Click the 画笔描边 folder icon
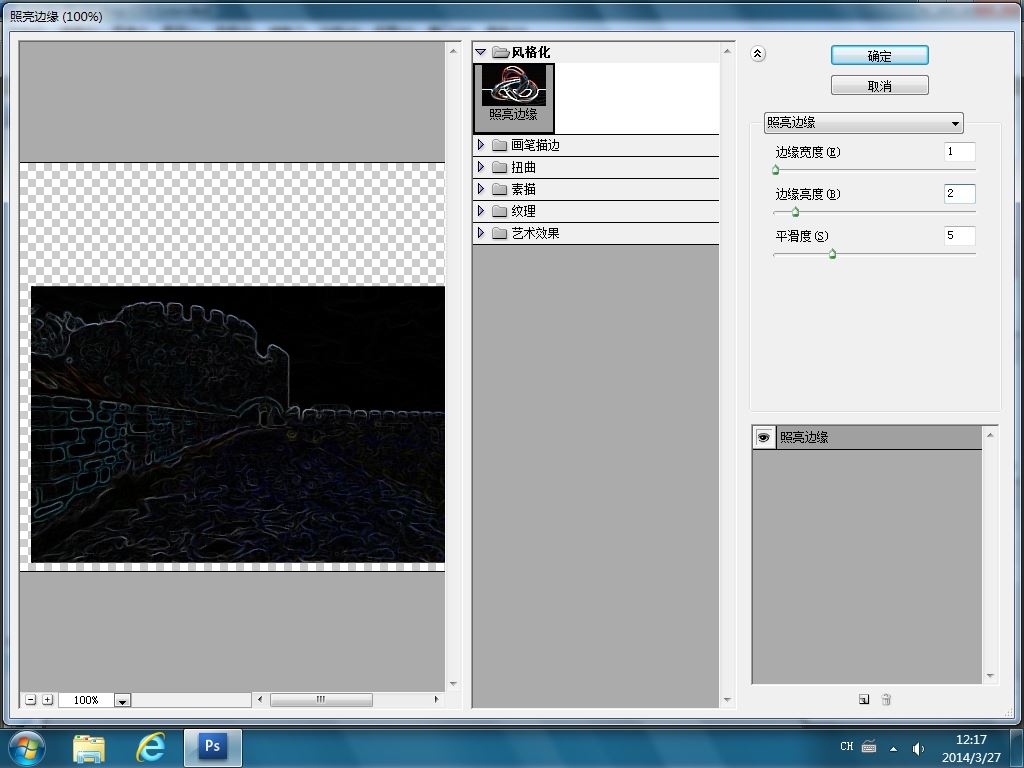 (500, 145)
